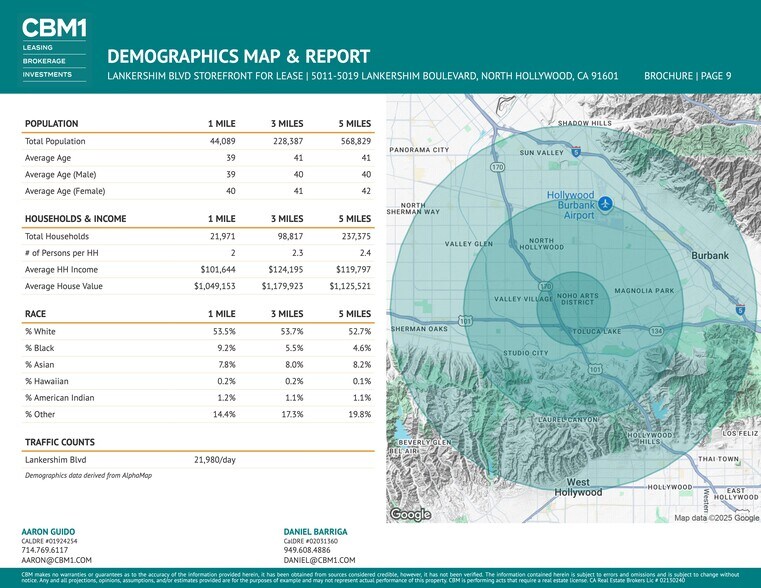Screen dimensions: 761x588
Task: Click the NoHo Arts District map label
Action: coord(578,299)
